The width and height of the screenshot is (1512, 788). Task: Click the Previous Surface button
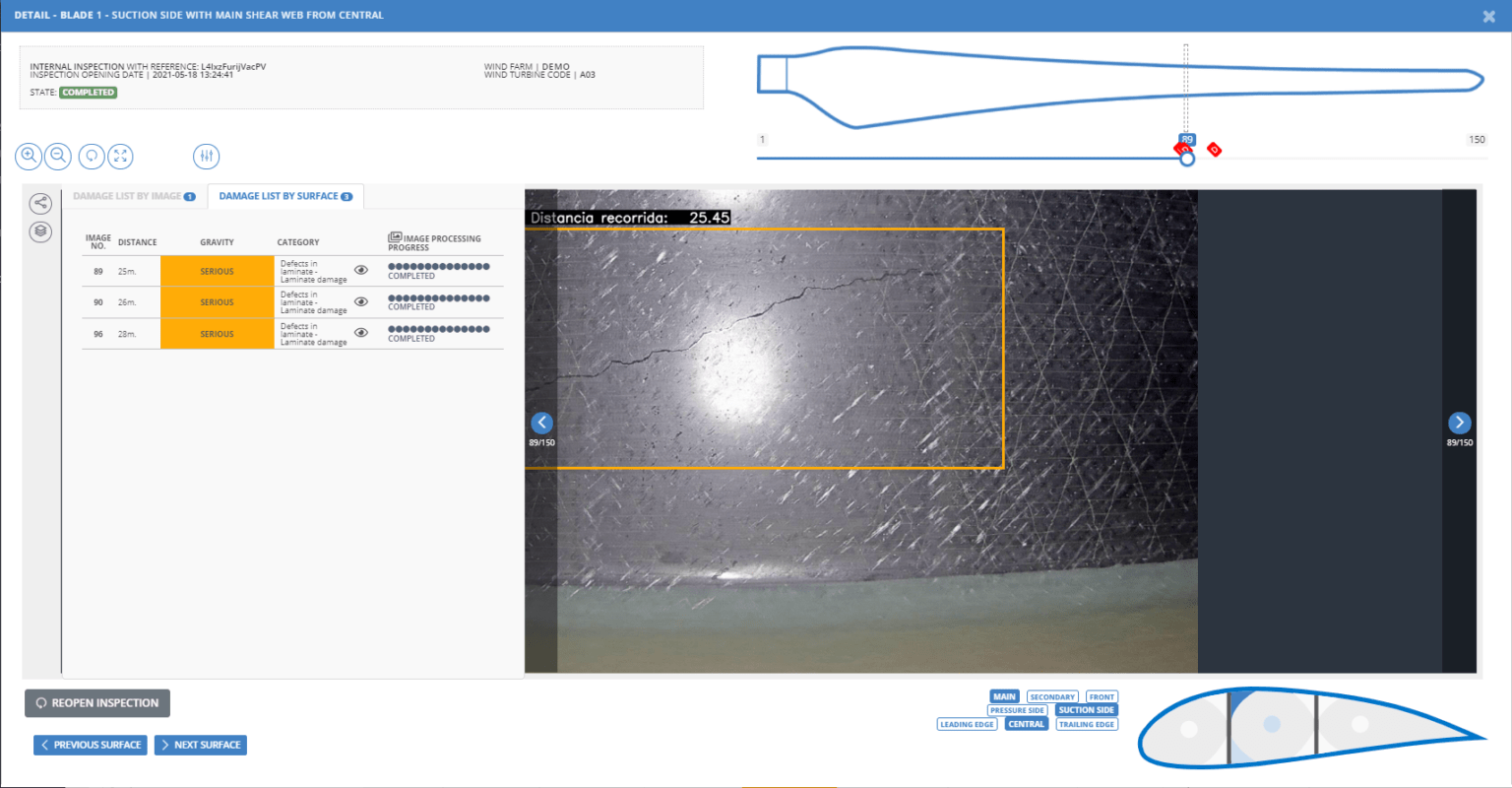point(91,745)
